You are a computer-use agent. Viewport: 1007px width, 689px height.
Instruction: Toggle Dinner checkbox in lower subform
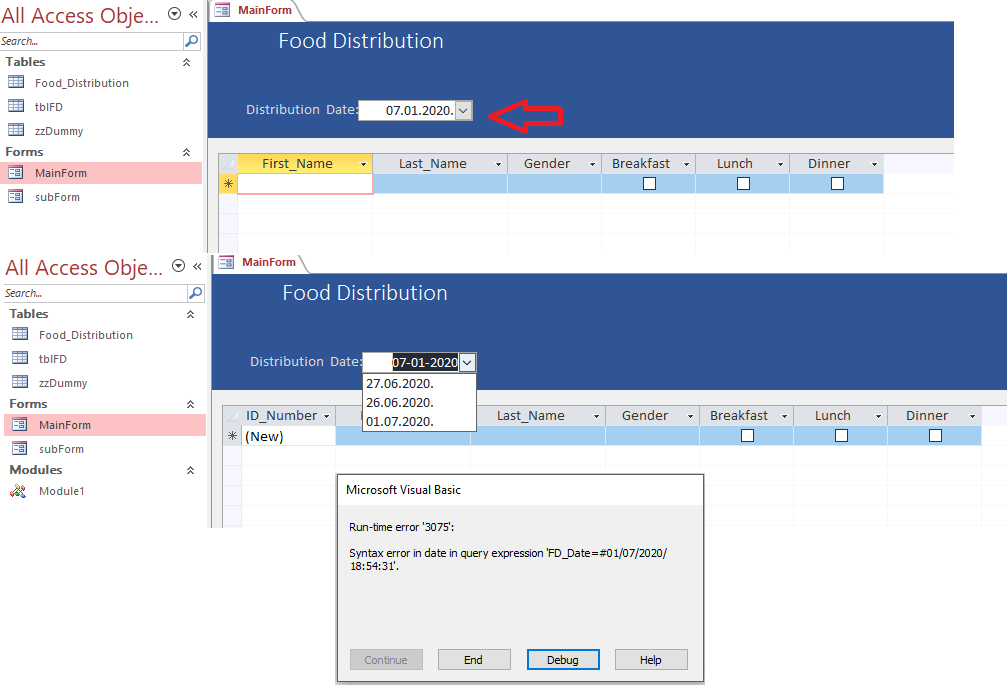[935, 435]
